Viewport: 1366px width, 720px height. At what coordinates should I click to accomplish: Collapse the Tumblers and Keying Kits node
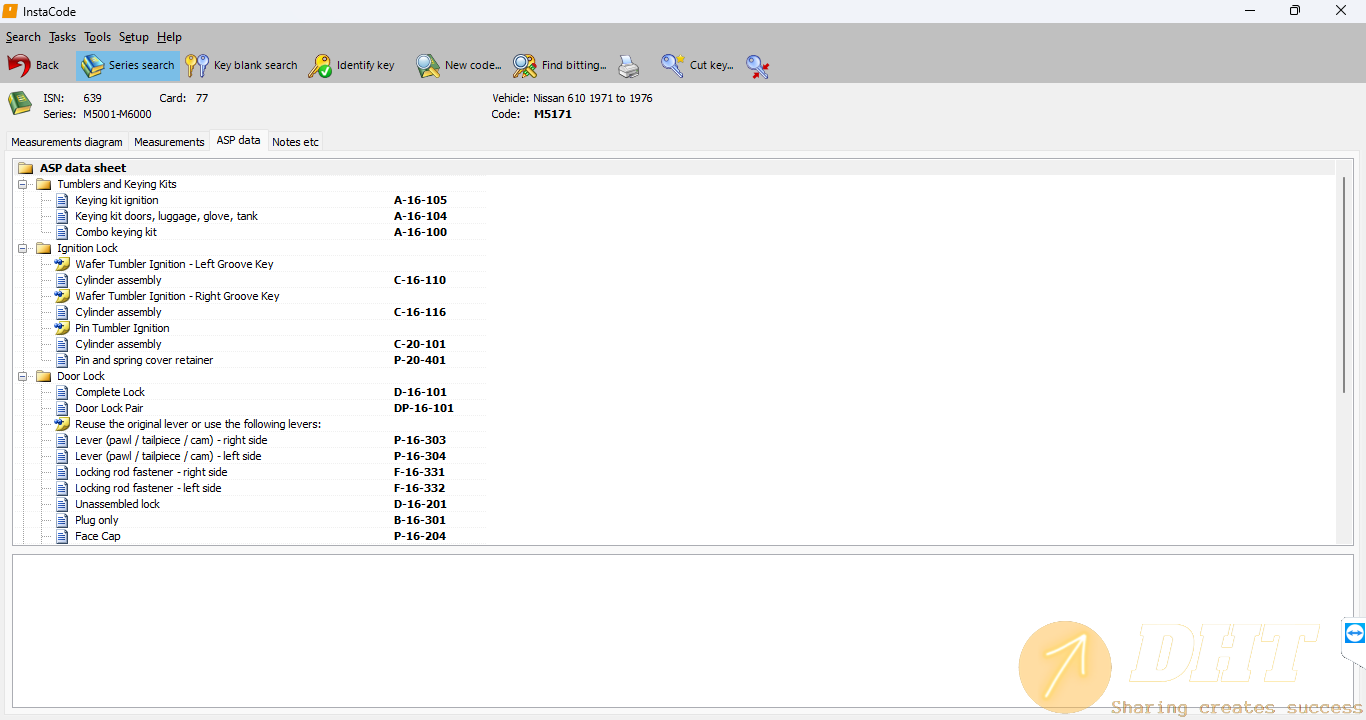(22, 184)
